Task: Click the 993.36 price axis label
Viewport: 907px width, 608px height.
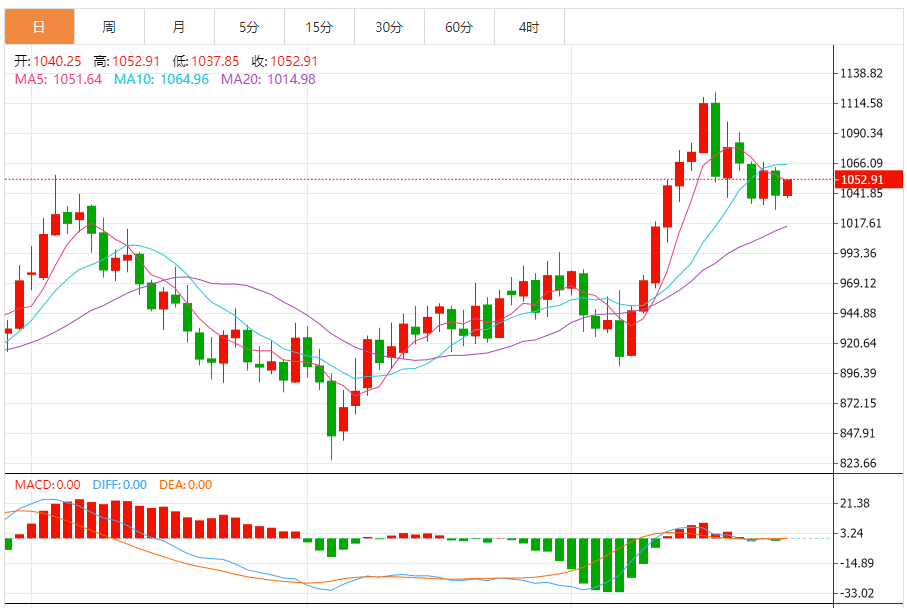Action: (x=858, y=253)
